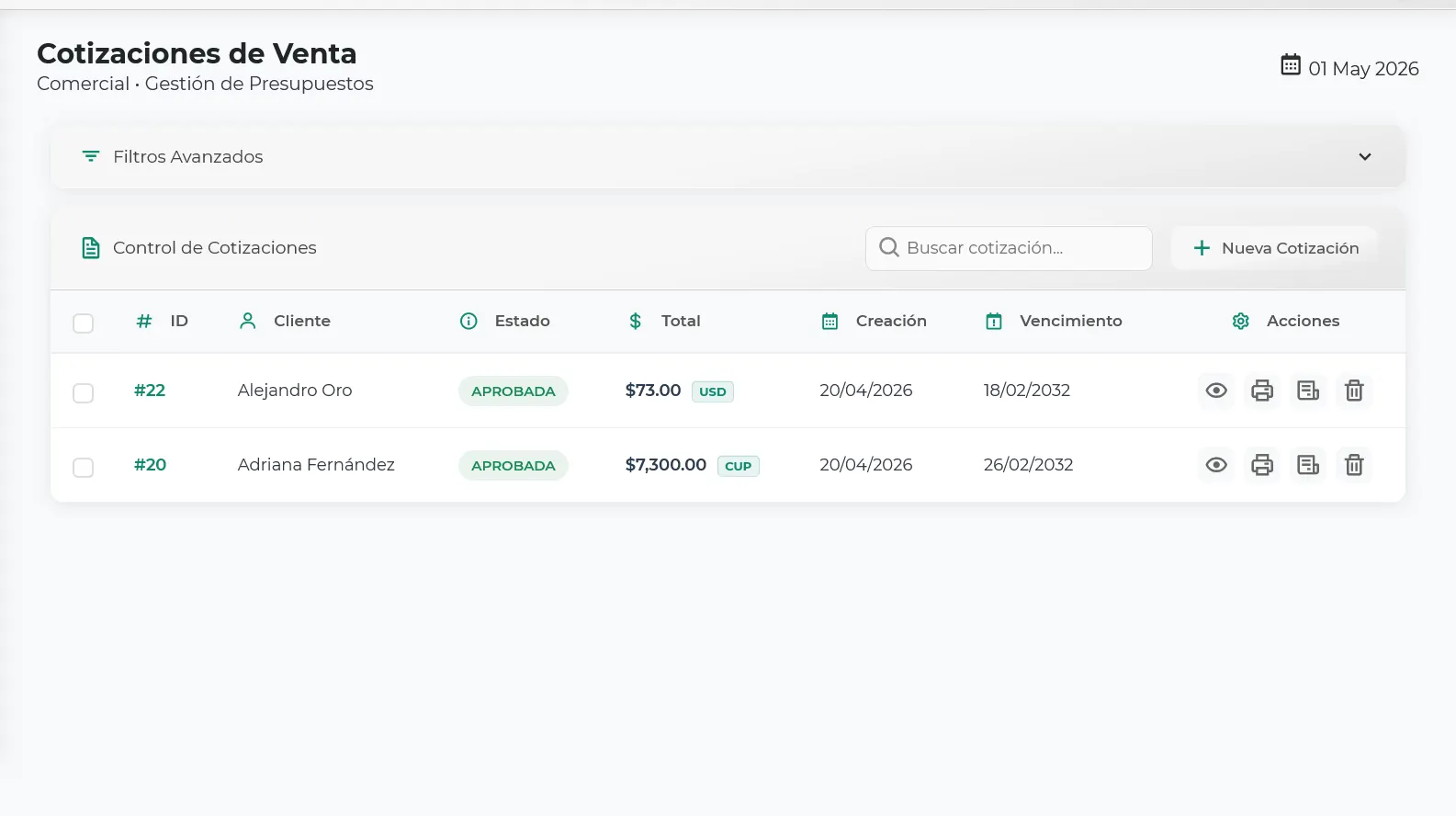Delete quotation #22 with the trash icon

point(1354,391)
